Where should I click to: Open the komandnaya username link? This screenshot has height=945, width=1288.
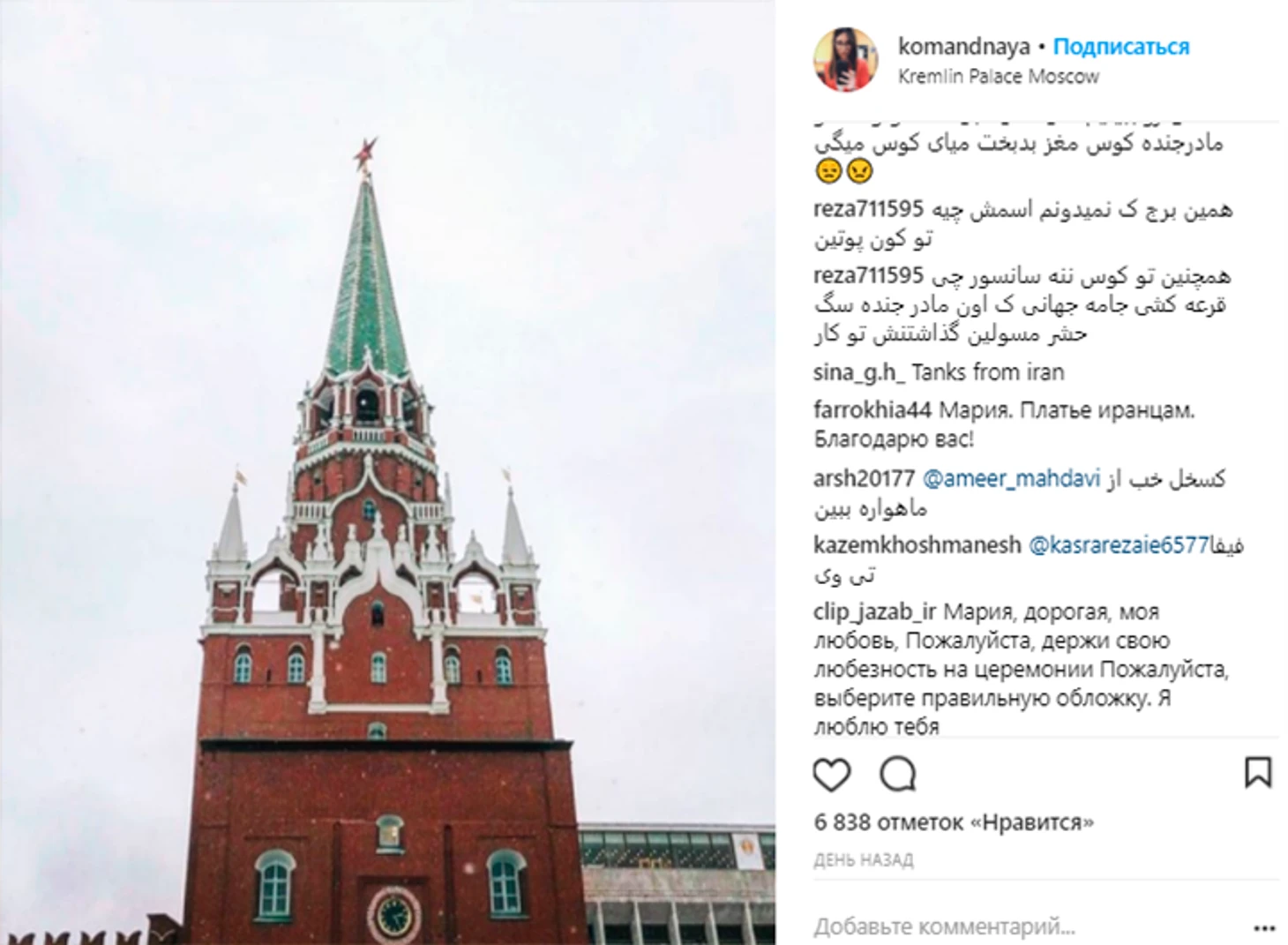click(963, 47)
